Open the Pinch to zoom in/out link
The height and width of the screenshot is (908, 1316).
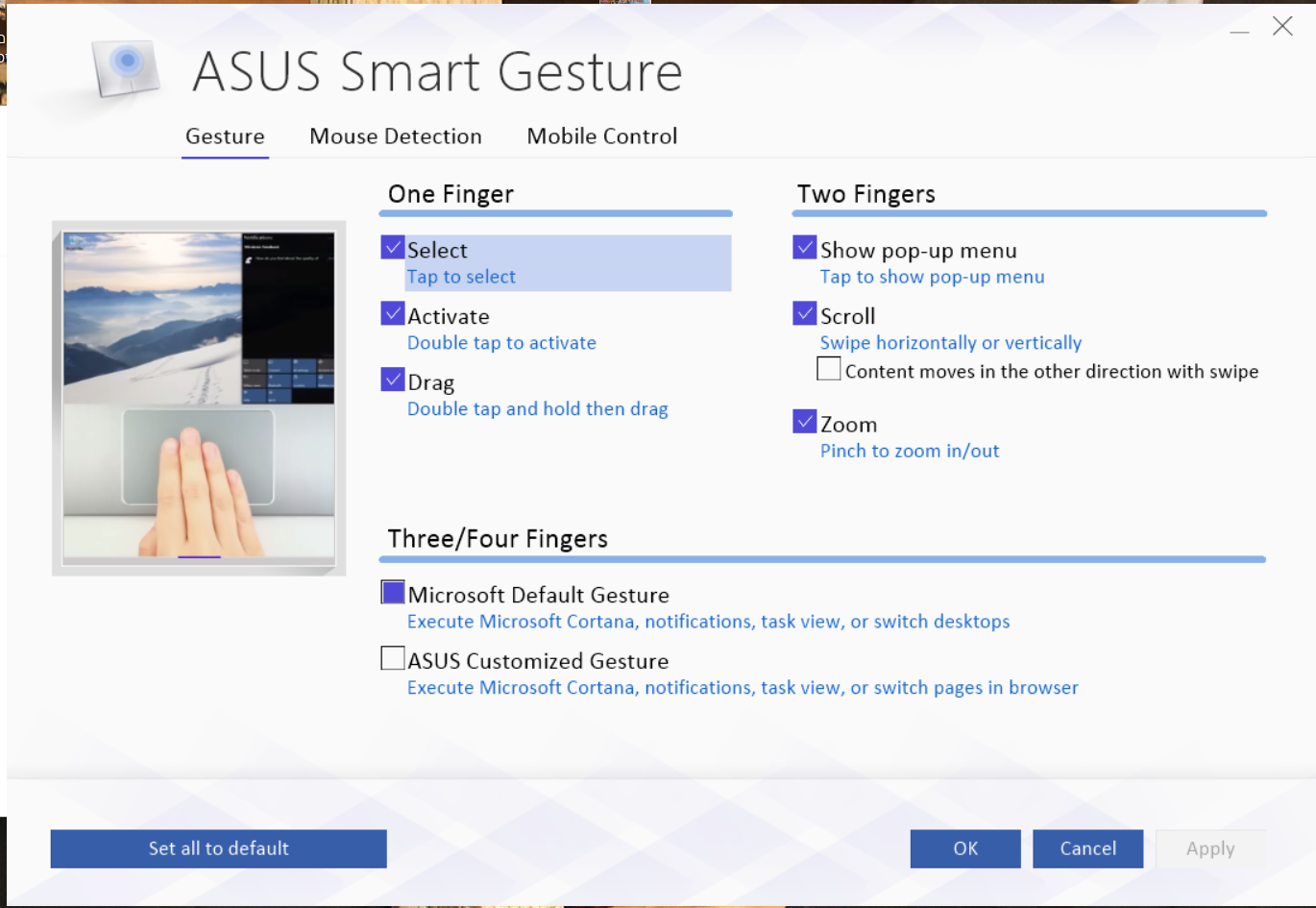tap(910, 451)
